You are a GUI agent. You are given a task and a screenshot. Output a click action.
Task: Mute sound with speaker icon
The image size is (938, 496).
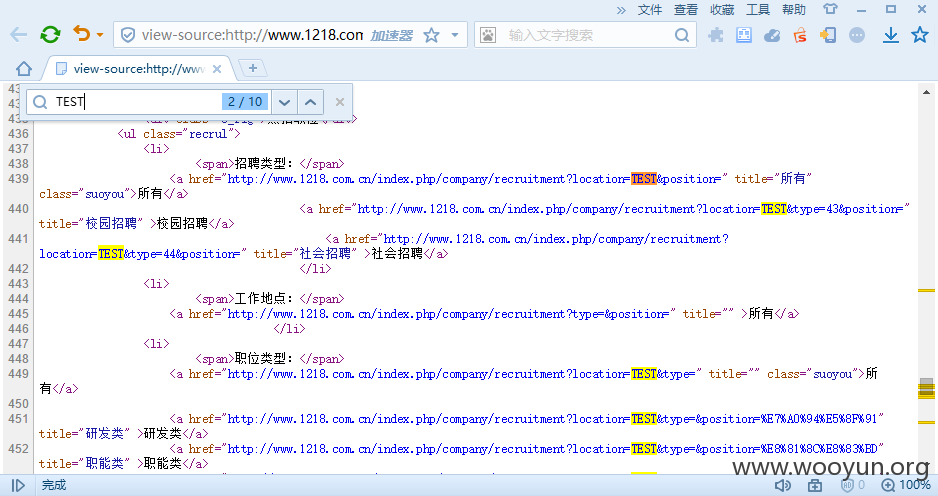[782, 485]
